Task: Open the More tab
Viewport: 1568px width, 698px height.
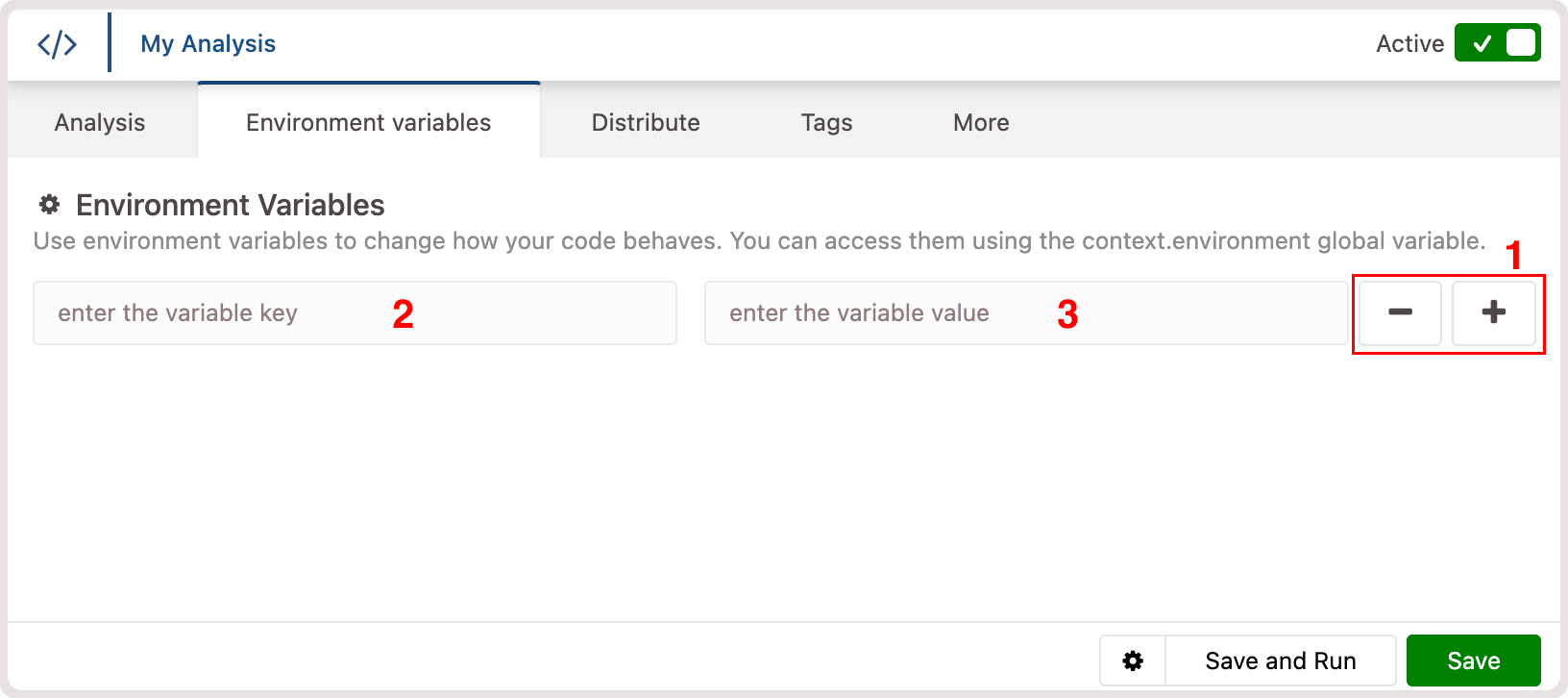Action: [x=981, y=122]
